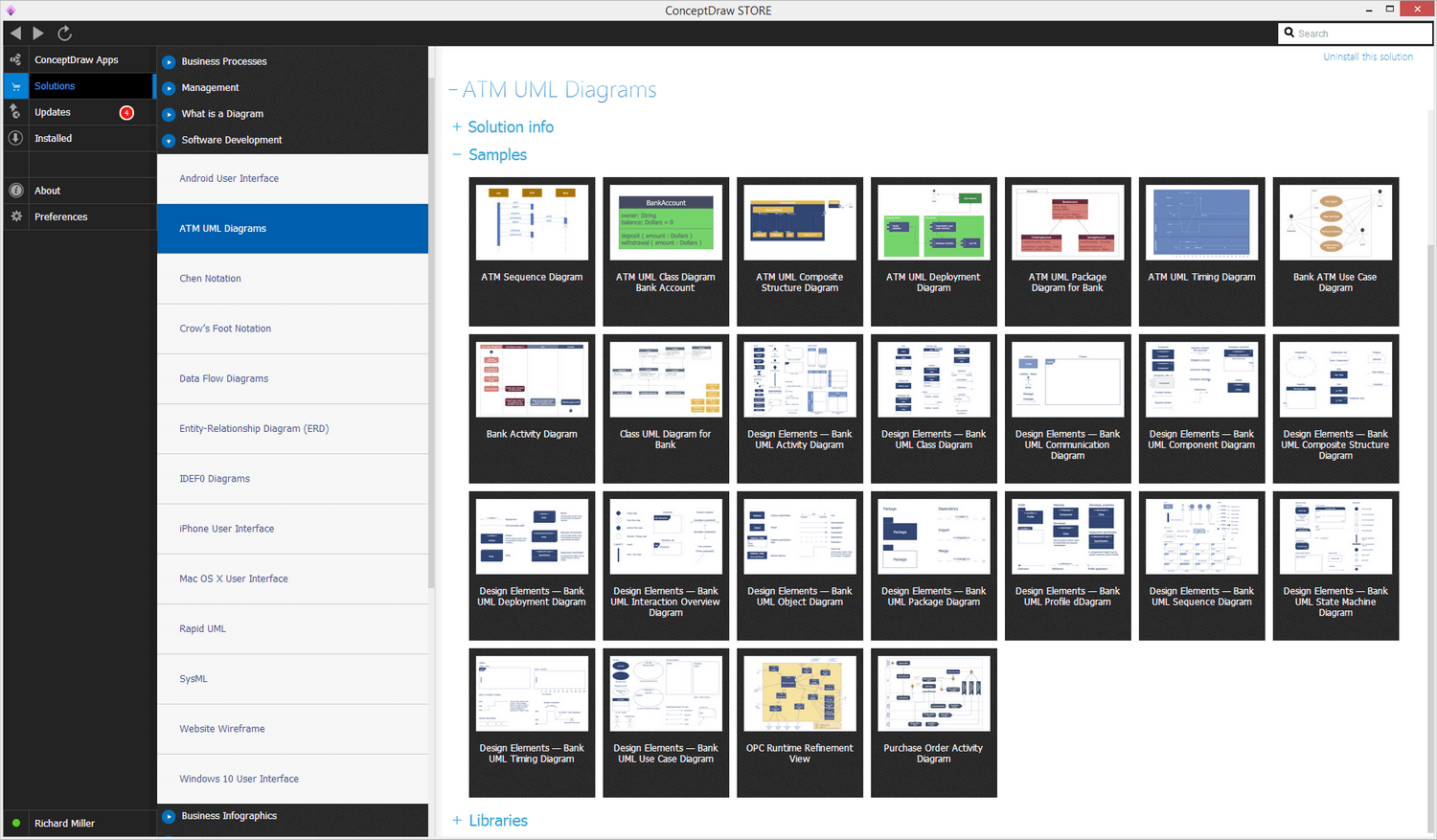Viewport: 1437px width, 840px height.
Task: Collapse the ATM UML Diagrams heading
Action: click(x=453, y=90)
